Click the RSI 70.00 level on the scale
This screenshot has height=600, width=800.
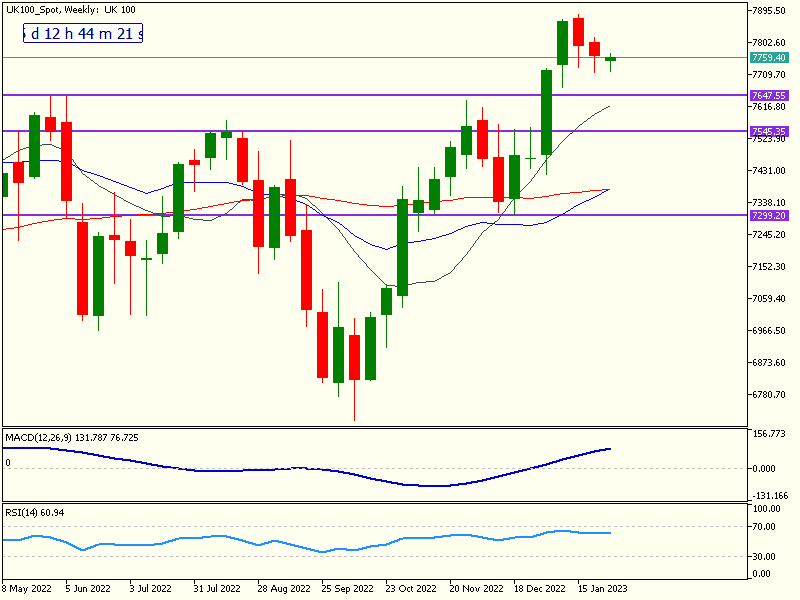(x=765, y=525)
